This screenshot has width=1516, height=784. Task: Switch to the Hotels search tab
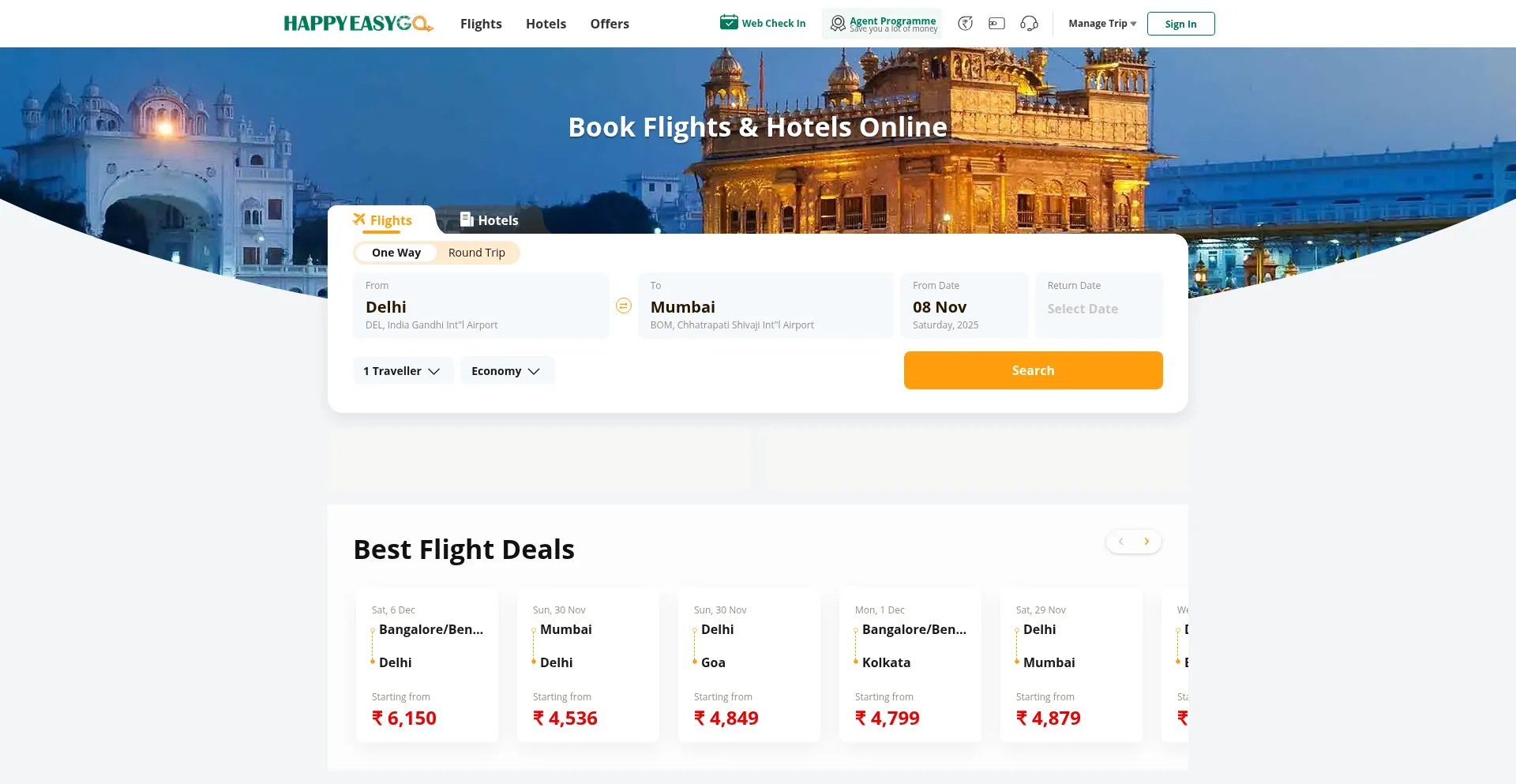pos(490,220)
